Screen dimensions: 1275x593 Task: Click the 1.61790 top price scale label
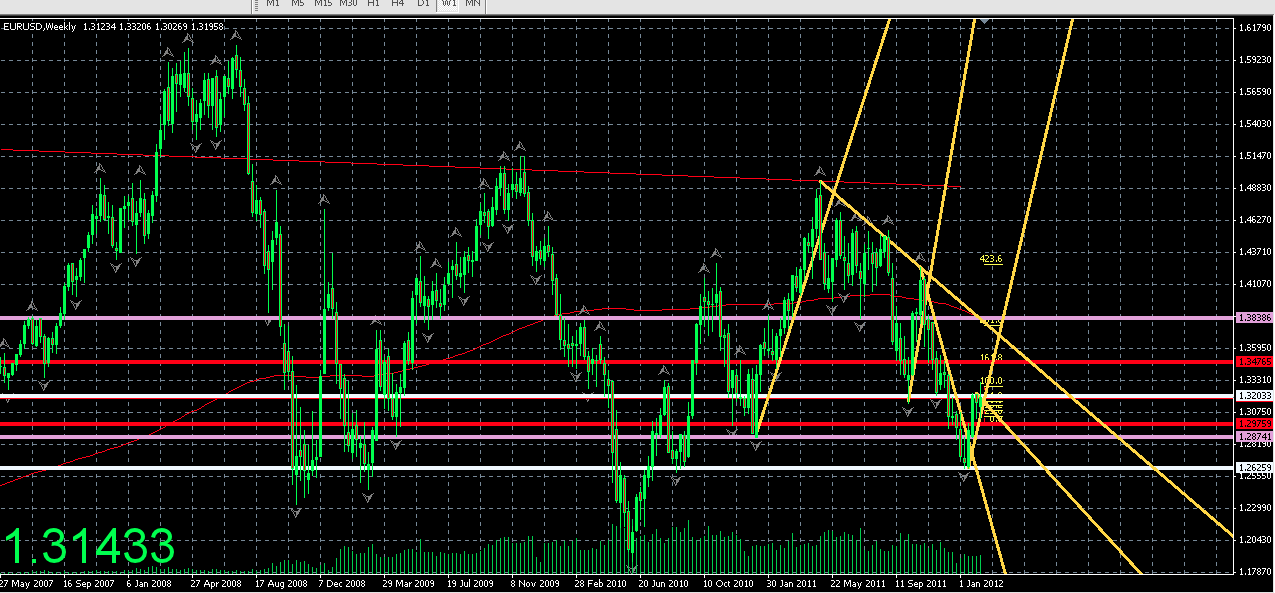pos(1255,27)
